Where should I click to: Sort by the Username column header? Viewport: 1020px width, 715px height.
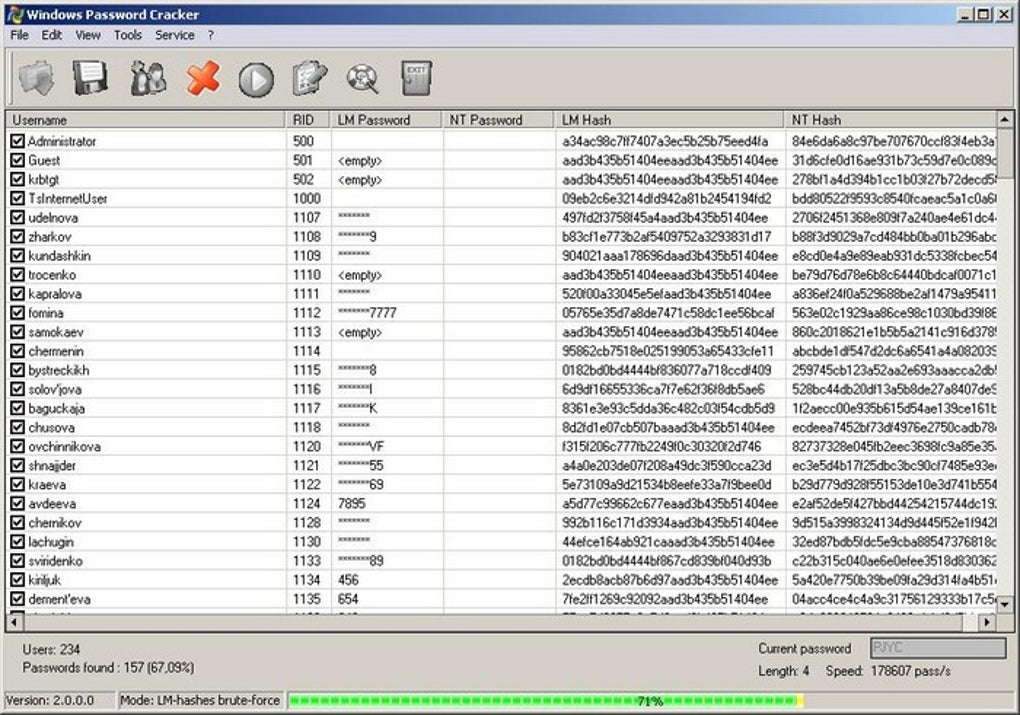(x=146, y=120)
